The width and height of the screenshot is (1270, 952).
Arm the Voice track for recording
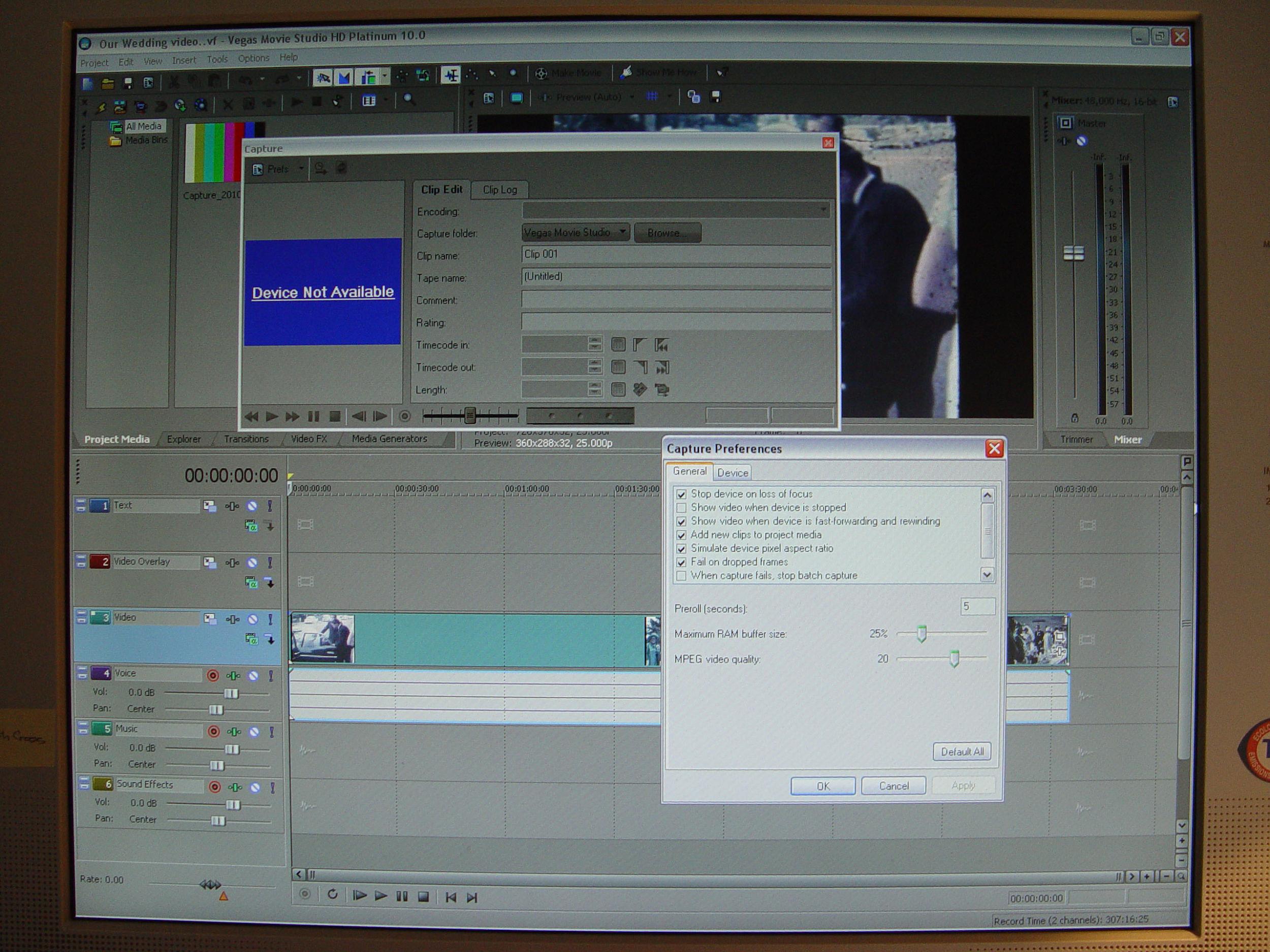coord(212,675)
